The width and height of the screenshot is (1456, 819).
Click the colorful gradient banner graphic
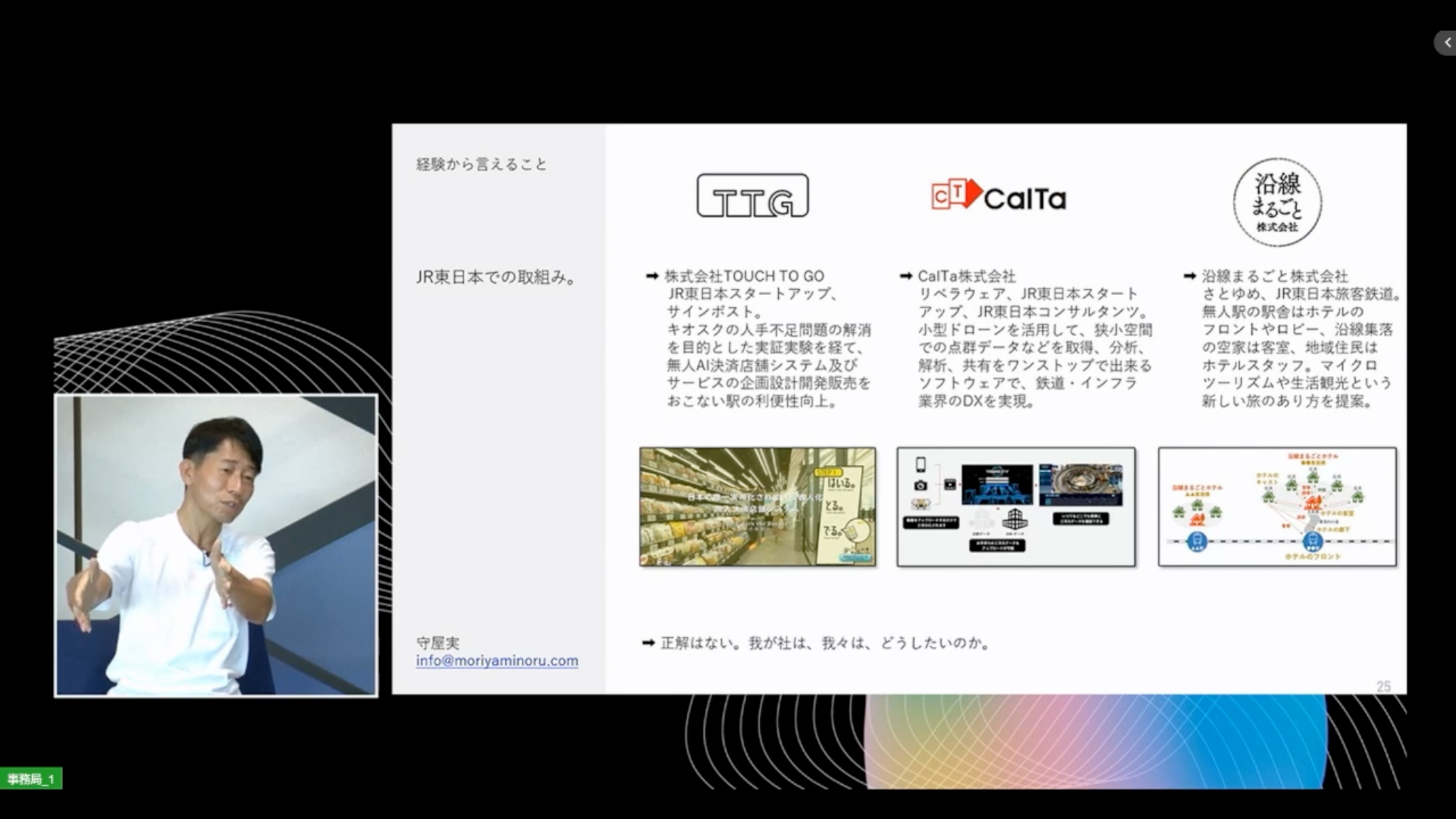[1095, 741]
